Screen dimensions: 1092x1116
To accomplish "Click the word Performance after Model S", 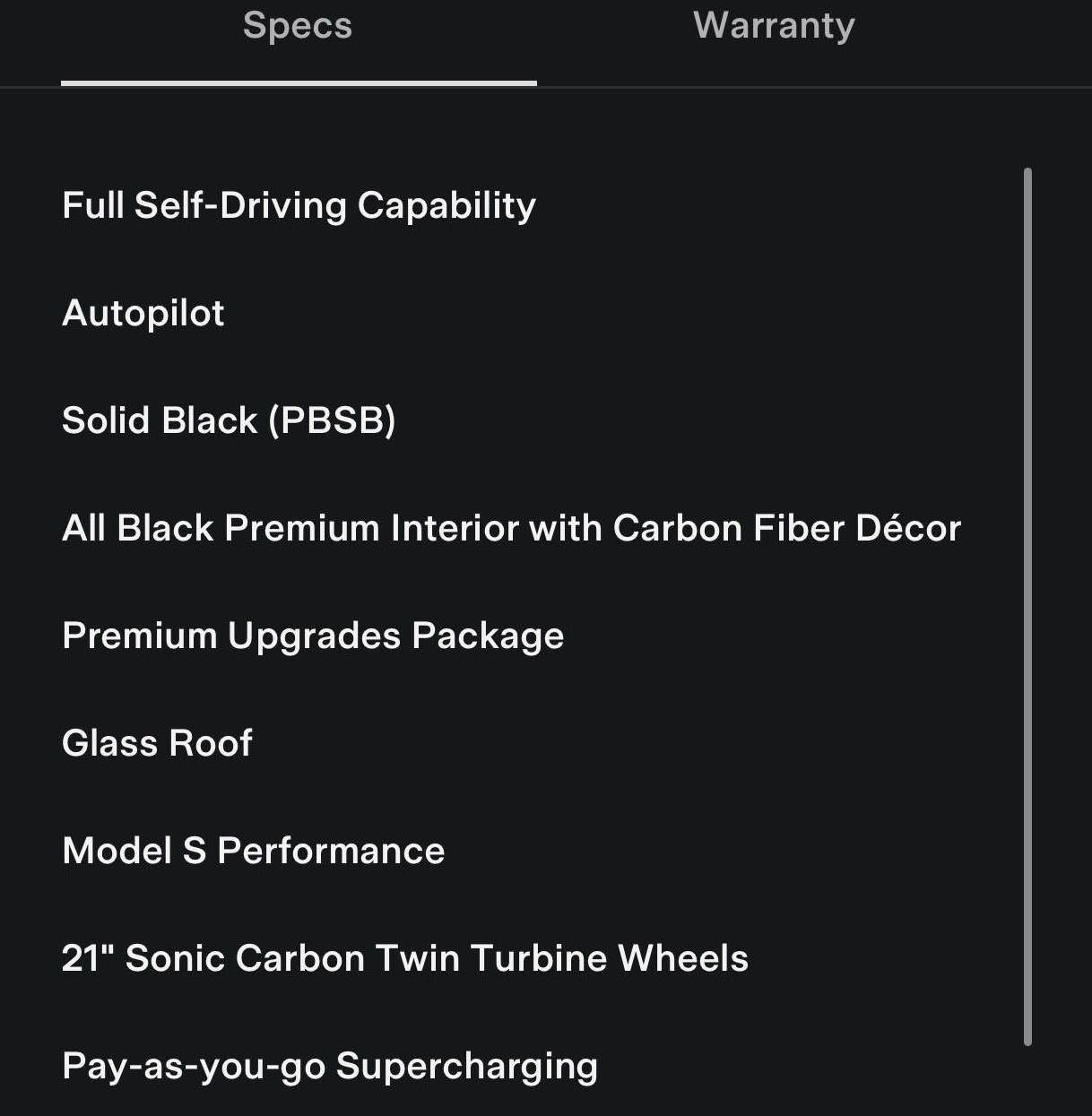I will click(331, 851).
